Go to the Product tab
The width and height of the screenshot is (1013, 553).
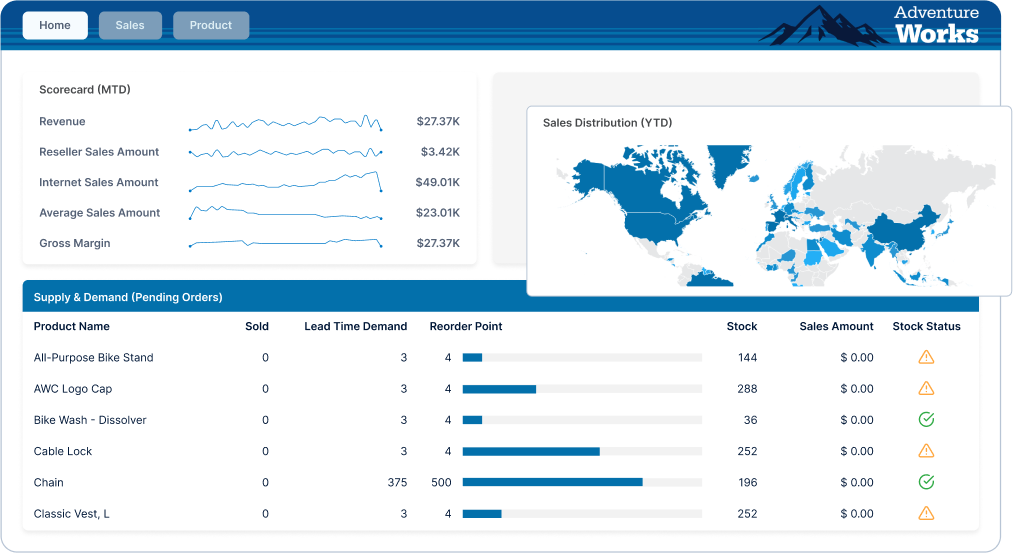click(211, 25)
